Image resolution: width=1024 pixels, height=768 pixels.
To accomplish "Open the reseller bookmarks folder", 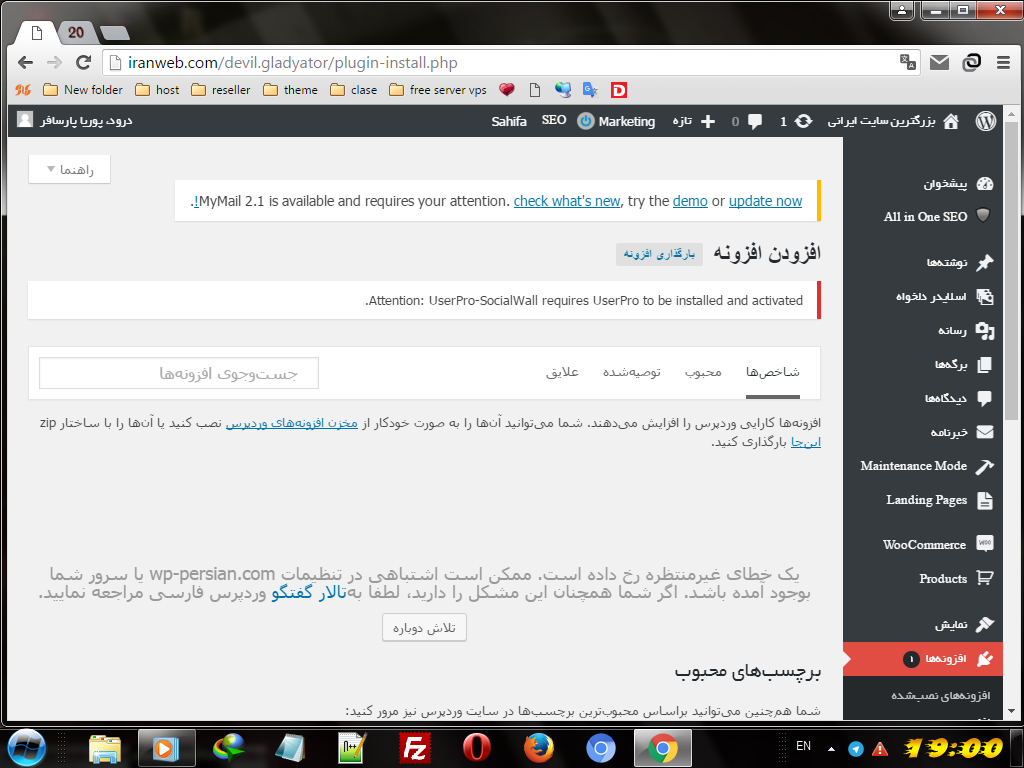I will 221,90.
